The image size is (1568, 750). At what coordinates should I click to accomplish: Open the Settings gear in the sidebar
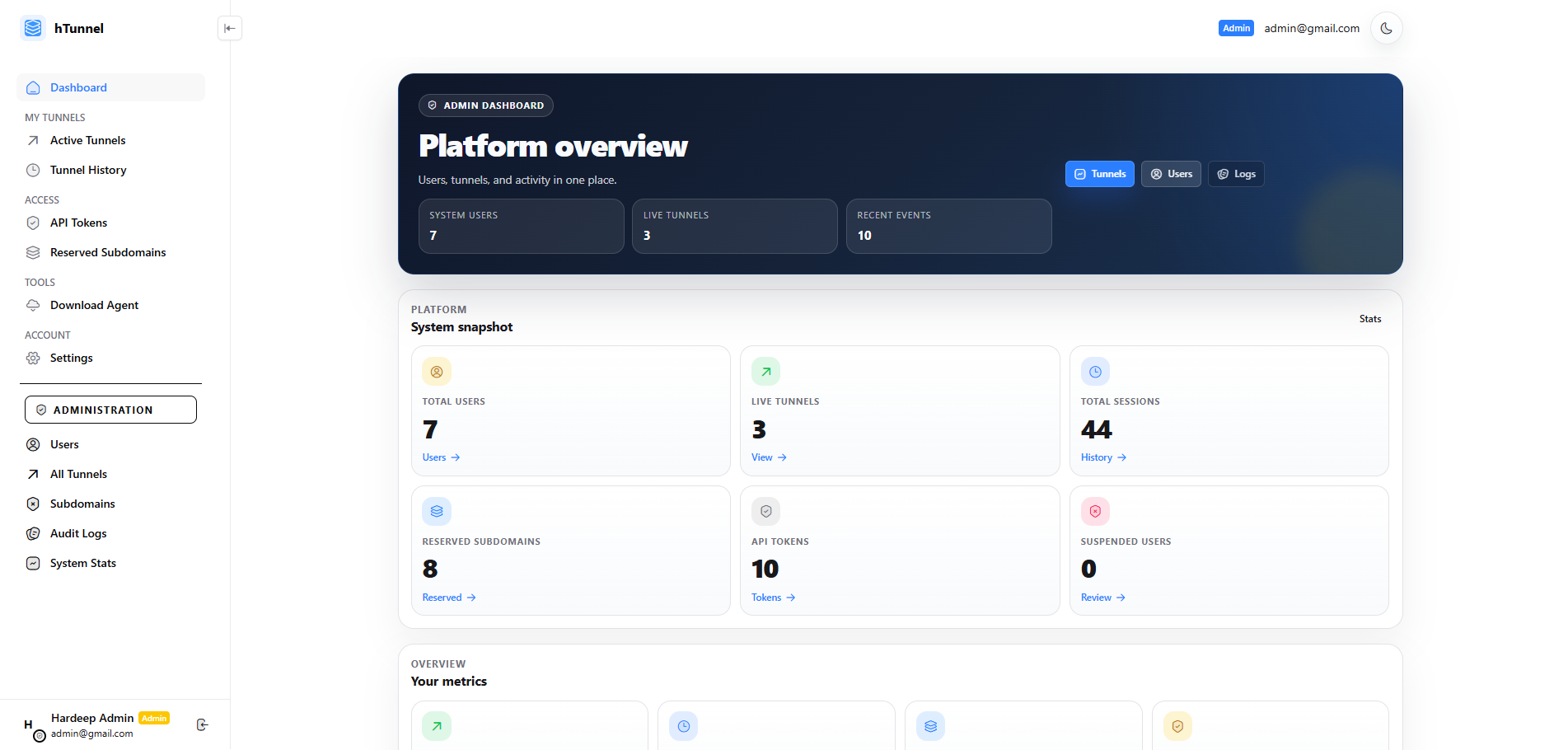33,358
